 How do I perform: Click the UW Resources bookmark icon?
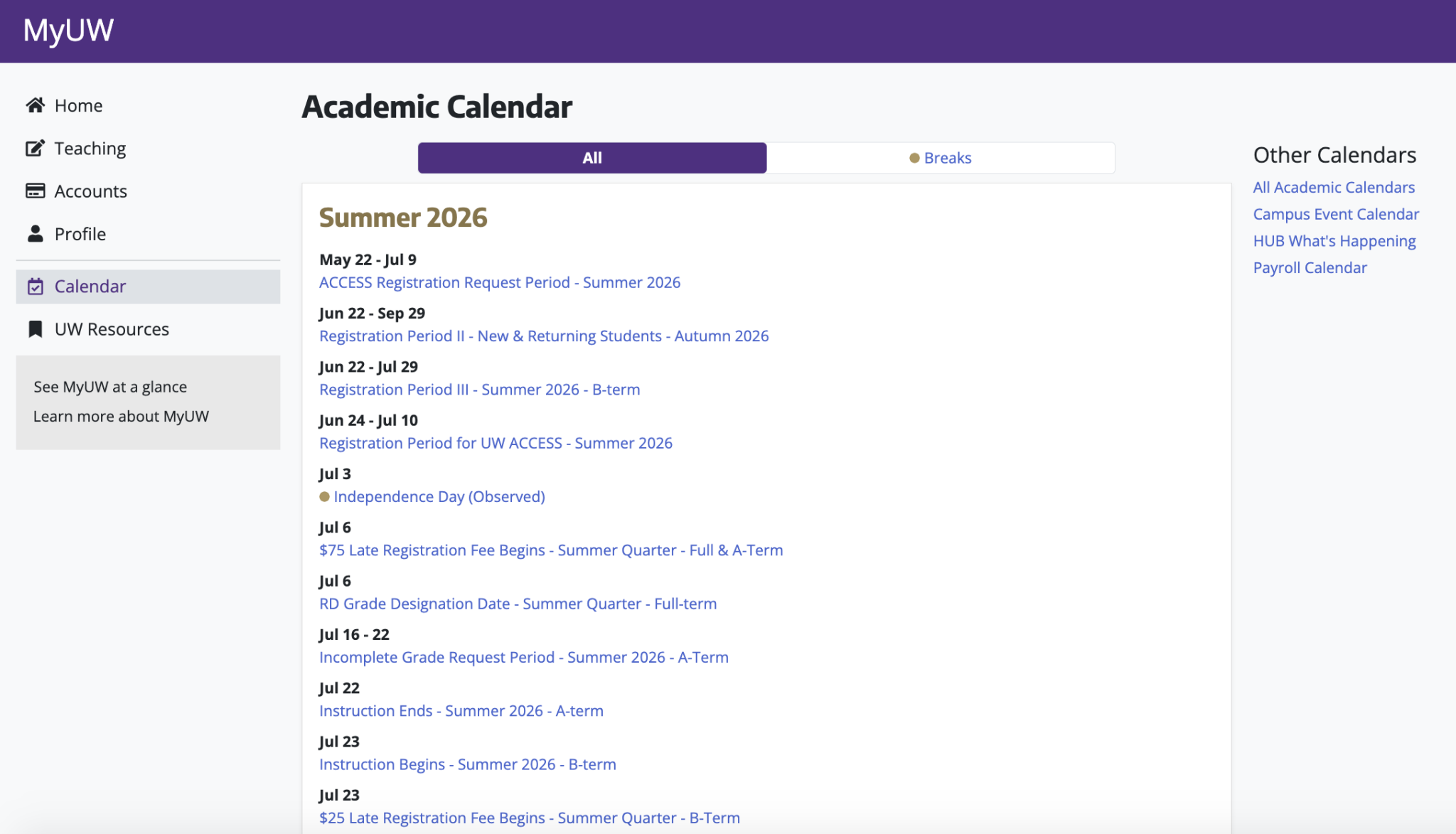(36, 329)
